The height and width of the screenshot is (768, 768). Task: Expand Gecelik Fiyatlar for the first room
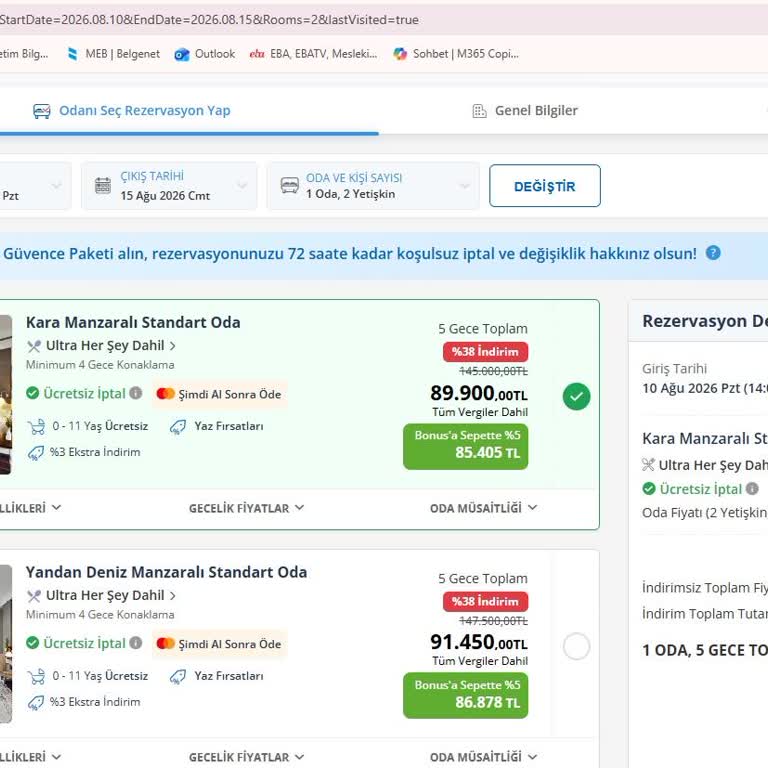[x=246, y=508]
